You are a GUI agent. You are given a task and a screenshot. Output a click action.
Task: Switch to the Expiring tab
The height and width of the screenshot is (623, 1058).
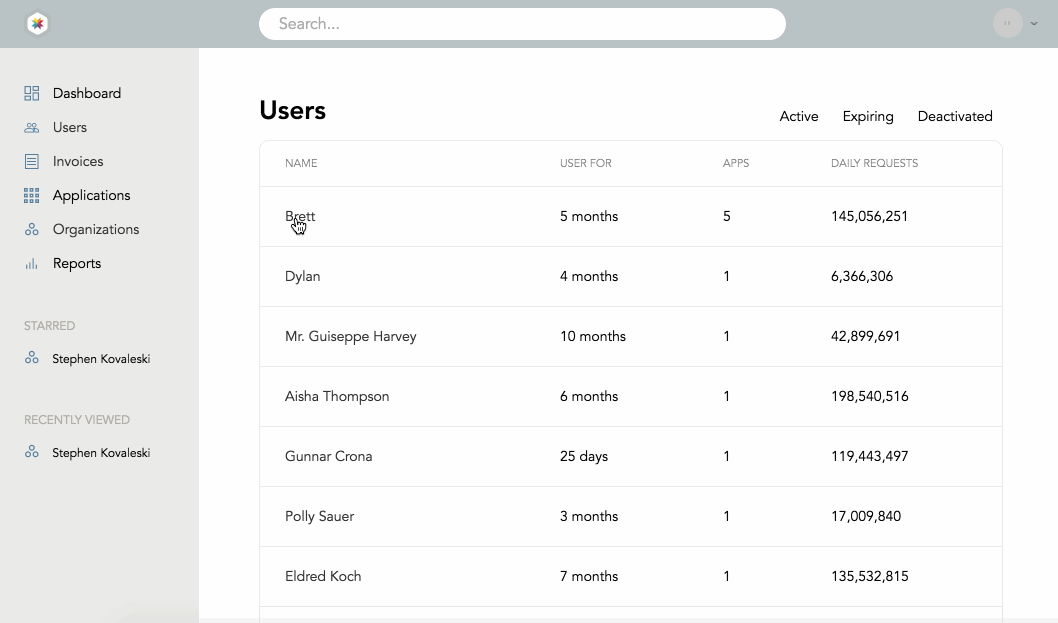(867, 116)
